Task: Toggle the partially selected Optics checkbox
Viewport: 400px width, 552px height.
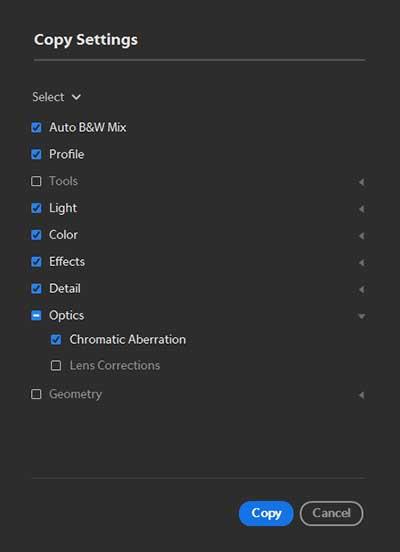Action: (x=36, y=315)
